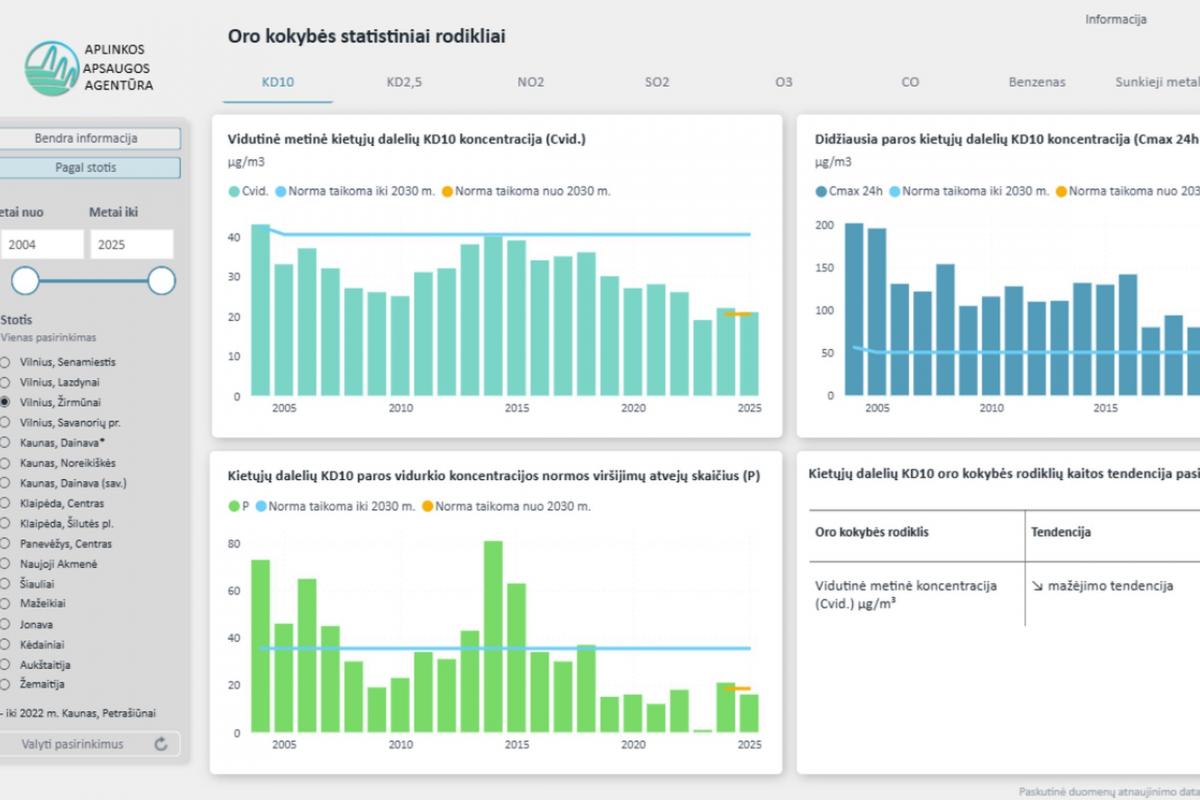This screenshot has height=800, width=1200.
Task: Open the Informacija link
Action: (x=1116, y=19)
